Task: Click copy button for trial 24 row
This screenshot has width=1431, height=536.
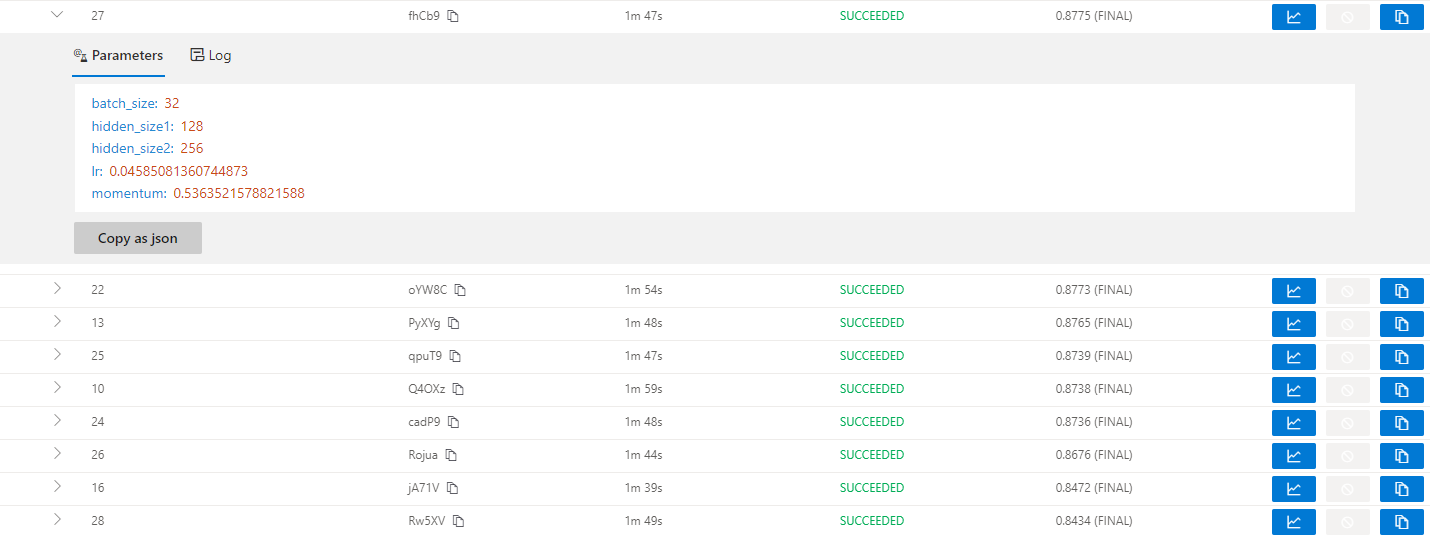Action: (x=1401, y=423)
